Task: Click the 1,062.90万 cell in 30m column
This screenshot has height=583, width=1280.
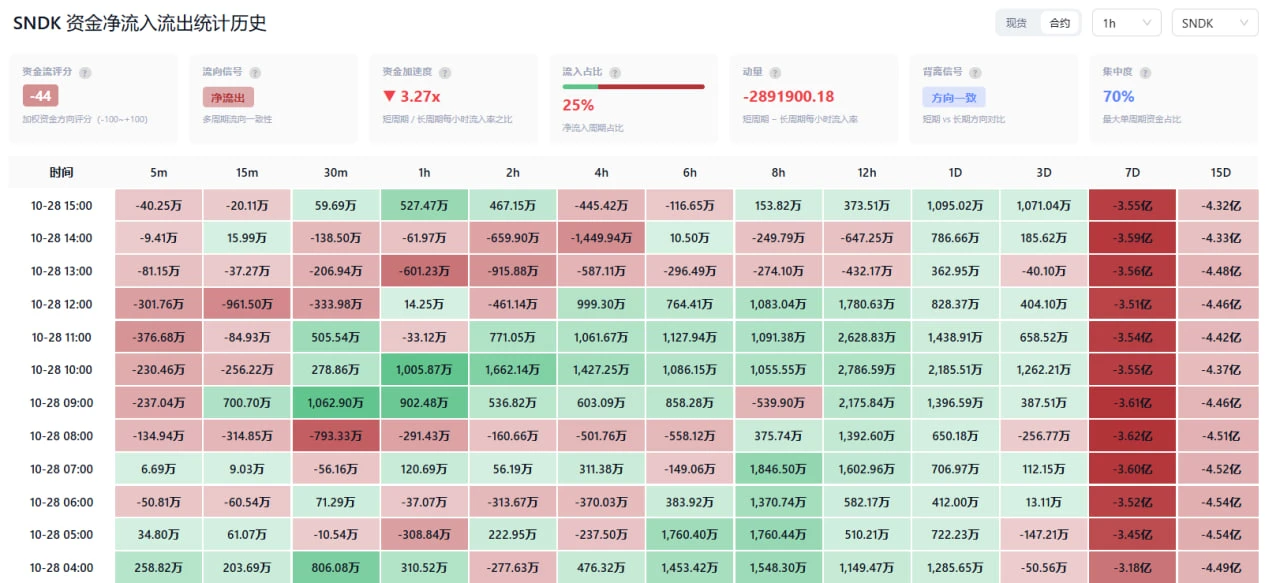Action: coord(336,403)
